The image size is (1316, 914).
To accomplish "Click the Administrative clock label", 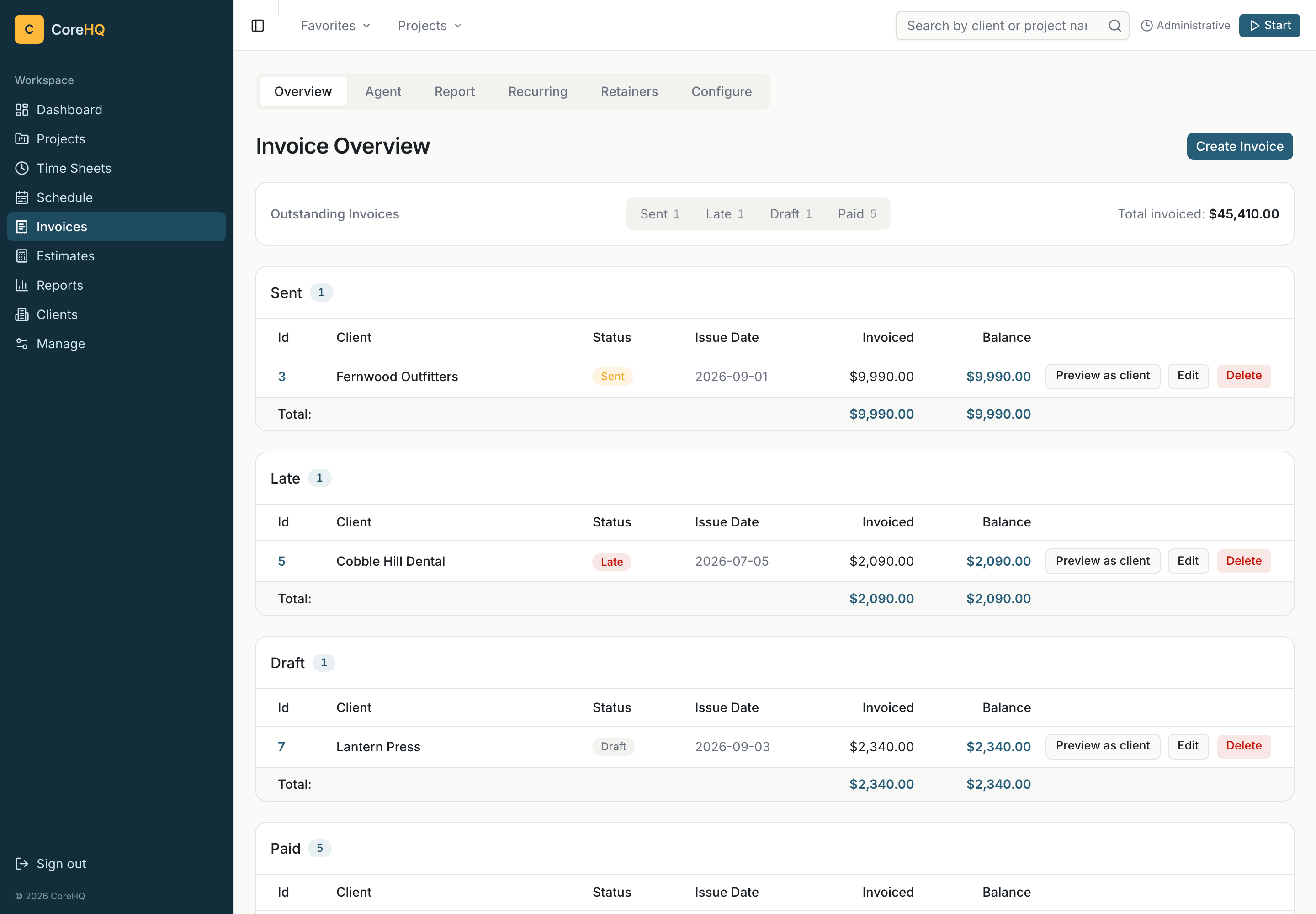I will point(1185,26).
